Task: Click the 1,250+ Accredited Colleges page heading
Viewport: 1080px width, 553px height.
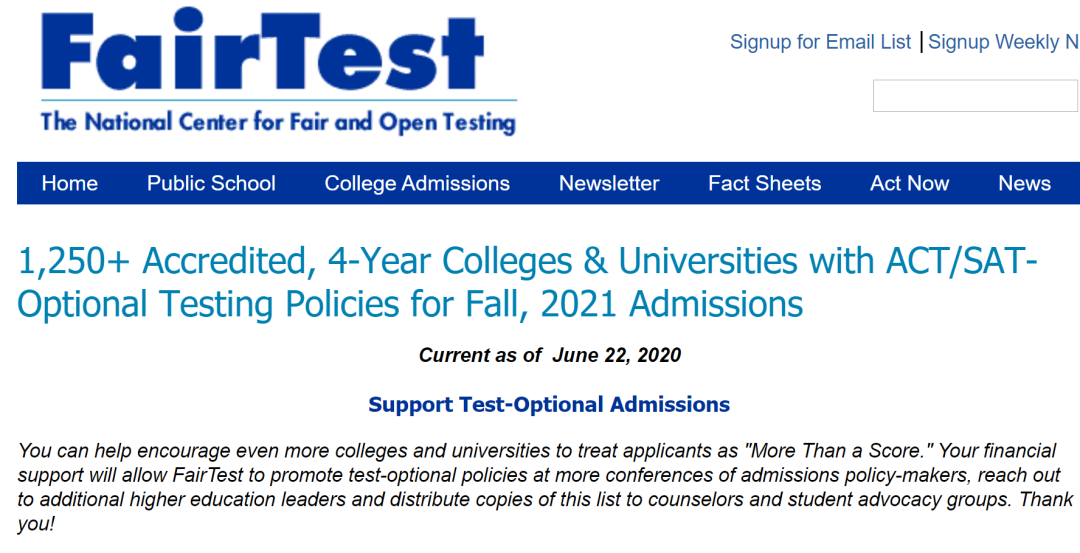Action: tap(527, 261)
